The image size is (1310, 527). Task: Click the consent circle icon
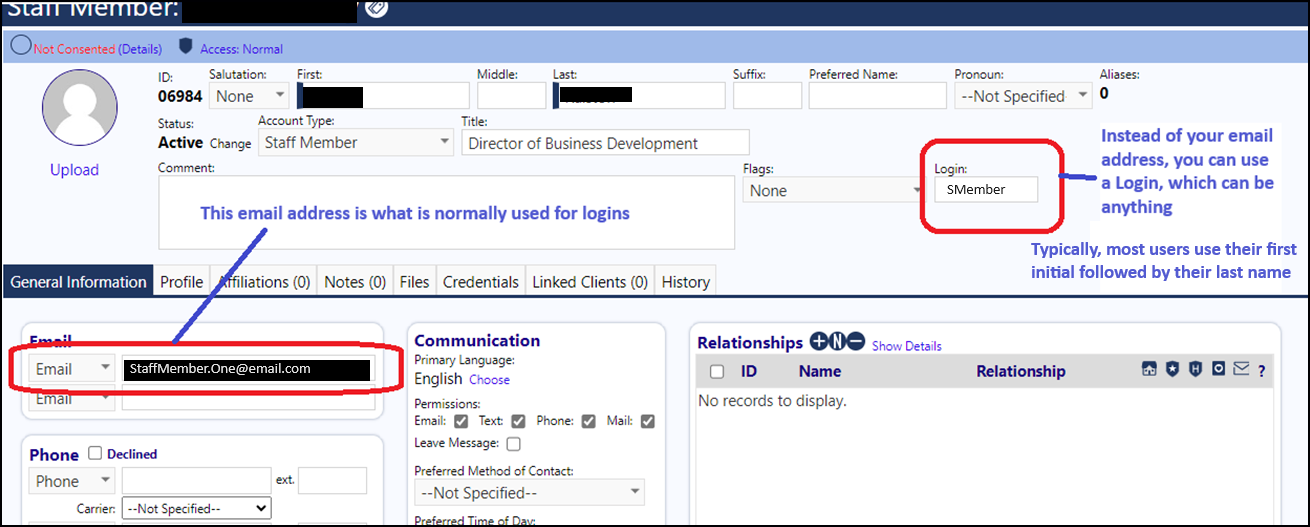(20, 46)
